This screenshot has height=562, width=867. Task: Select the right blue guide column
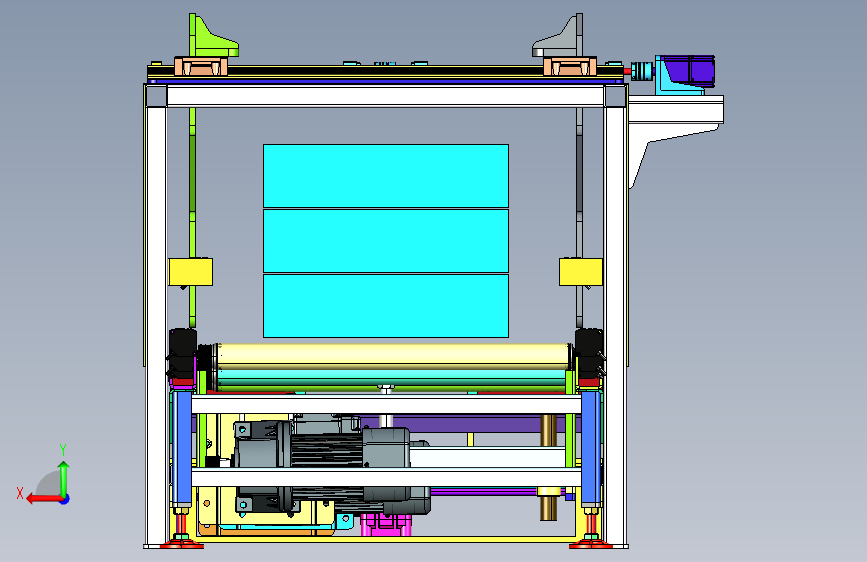click(x=590, y=448)
